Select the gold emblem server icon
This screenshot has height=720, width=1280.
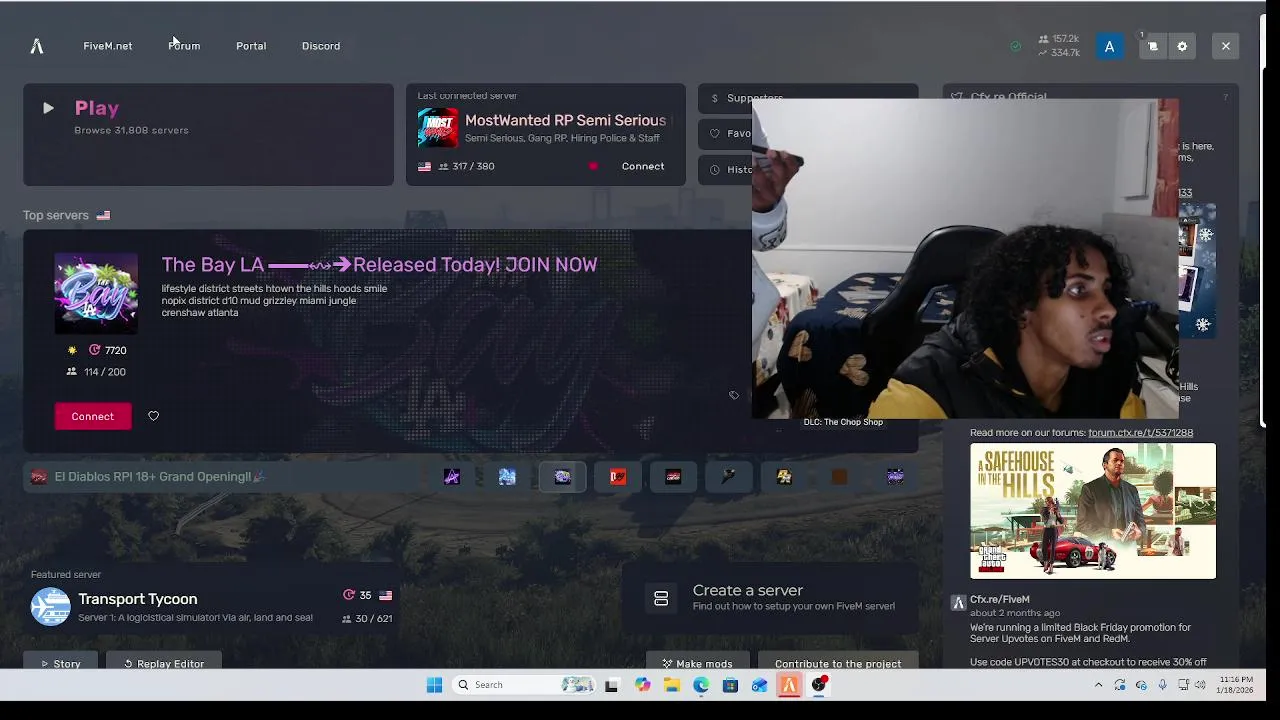784,477
